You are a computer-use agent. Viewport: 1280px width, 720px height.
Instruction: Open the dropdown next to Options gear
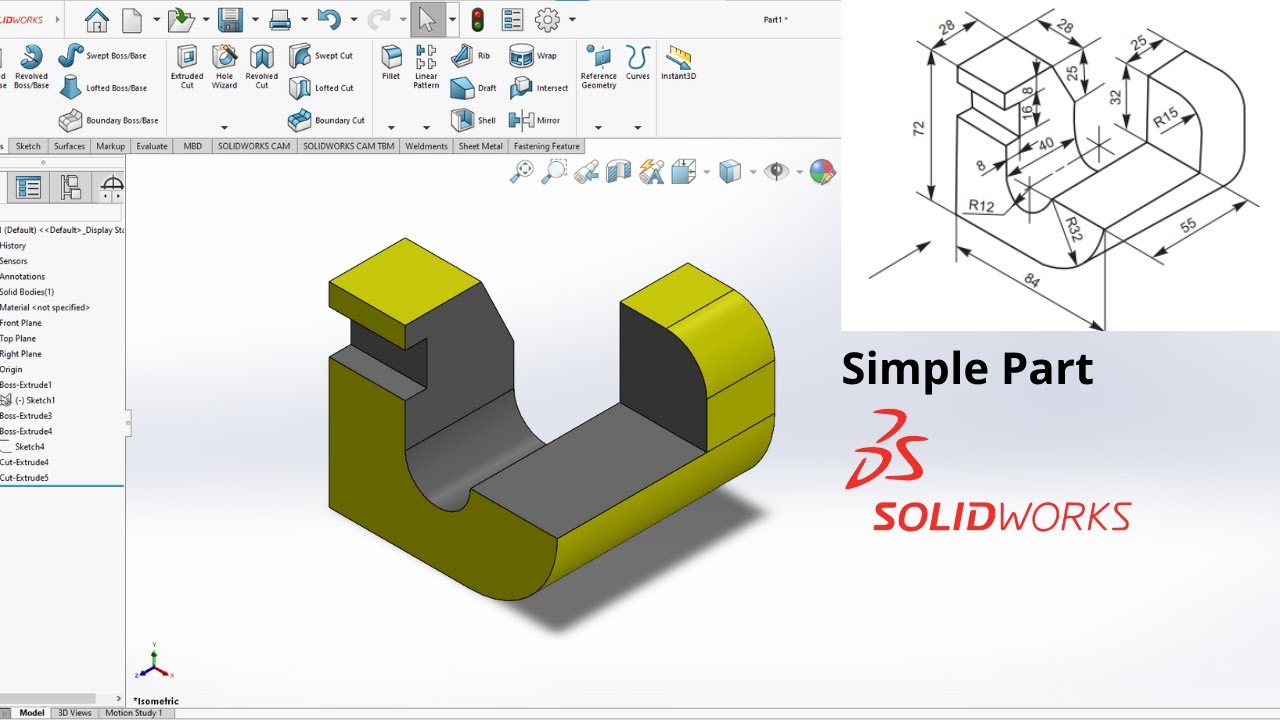571,19
